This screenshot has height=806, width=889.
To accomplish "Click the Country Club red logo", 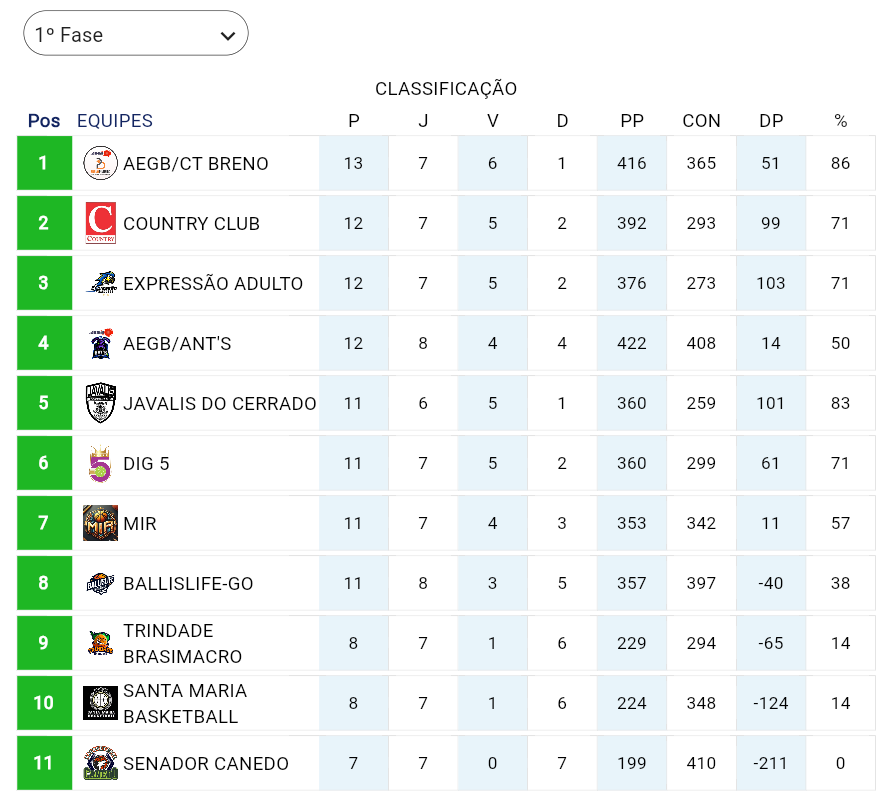I will tap(100, 223).
